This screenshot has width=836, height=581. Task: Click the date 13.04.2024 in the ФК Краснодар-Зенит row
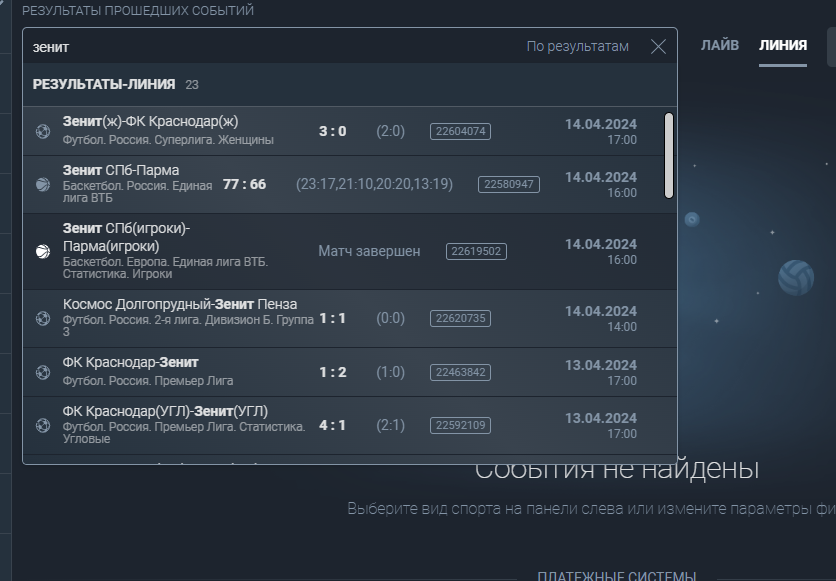pos(601,365)
